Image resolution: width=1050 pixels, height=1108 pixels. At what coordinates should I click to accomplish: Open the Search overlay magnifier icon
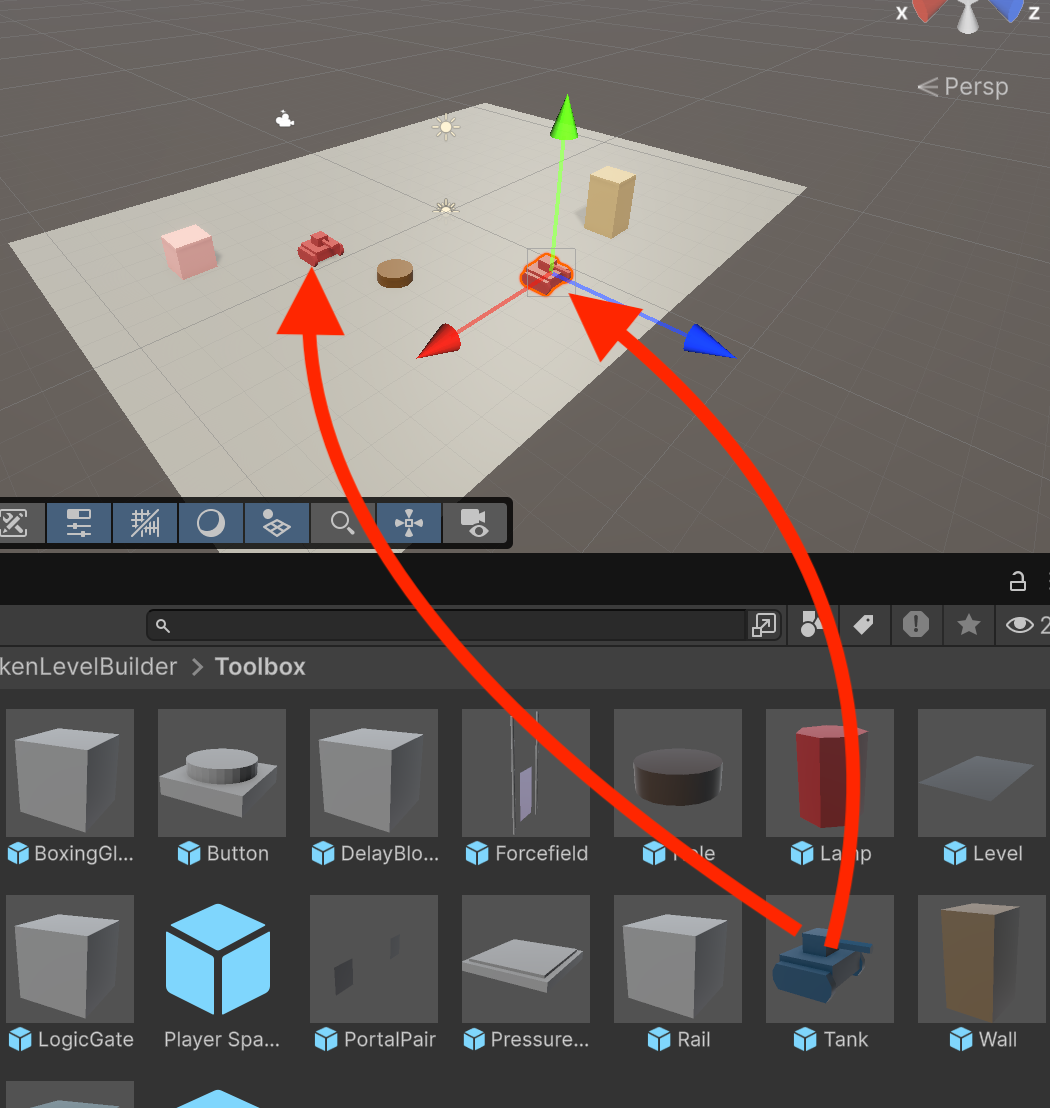pos(343,524)
